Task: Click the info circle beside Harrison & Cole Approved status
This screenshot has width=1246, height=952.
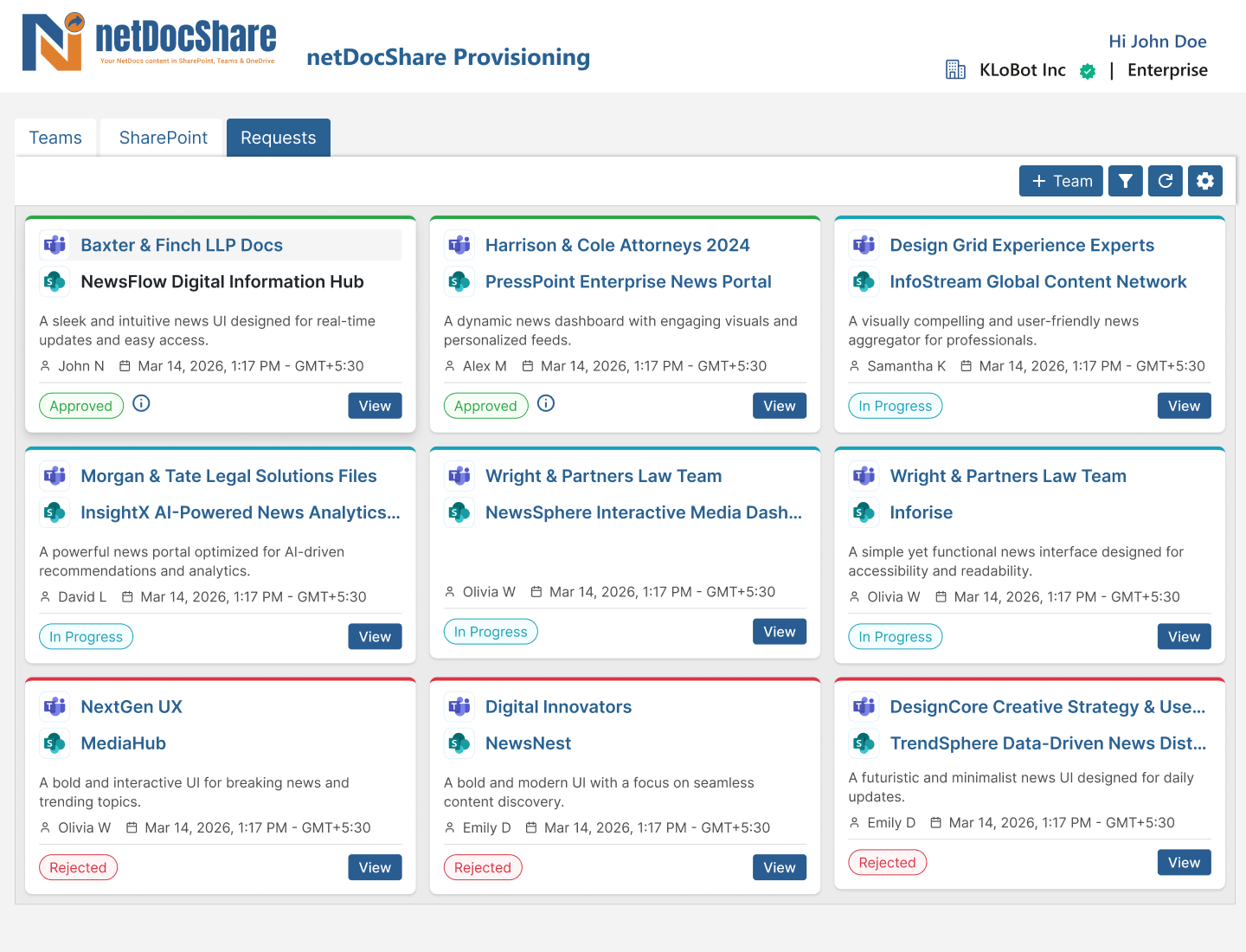Action: [x=545, y=403]
